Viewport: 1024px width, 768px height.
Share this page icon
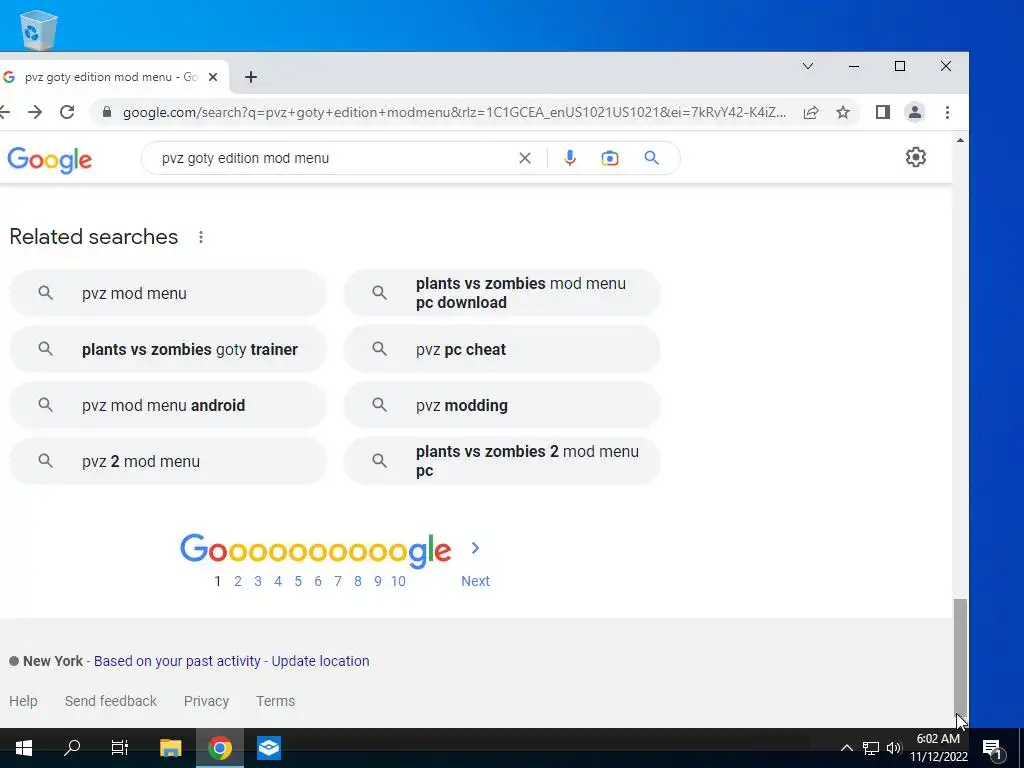pyautogui.click(x=811, y=112)
